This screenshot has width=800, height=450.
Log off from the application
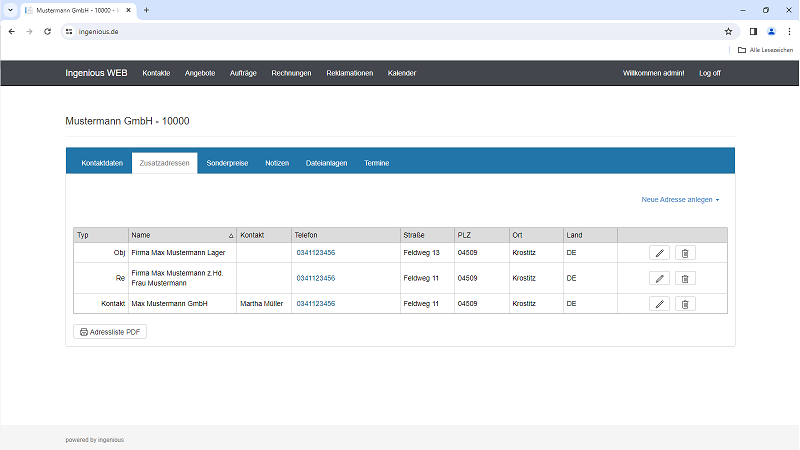pyautogui.click(x=710, y=73)
